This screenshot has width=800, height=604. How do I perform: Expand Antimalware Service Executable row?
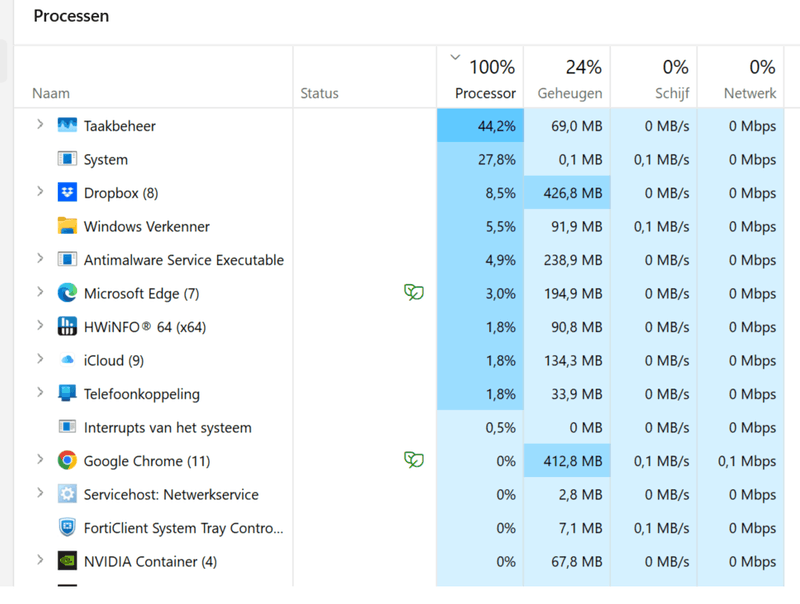coord(40,258)
